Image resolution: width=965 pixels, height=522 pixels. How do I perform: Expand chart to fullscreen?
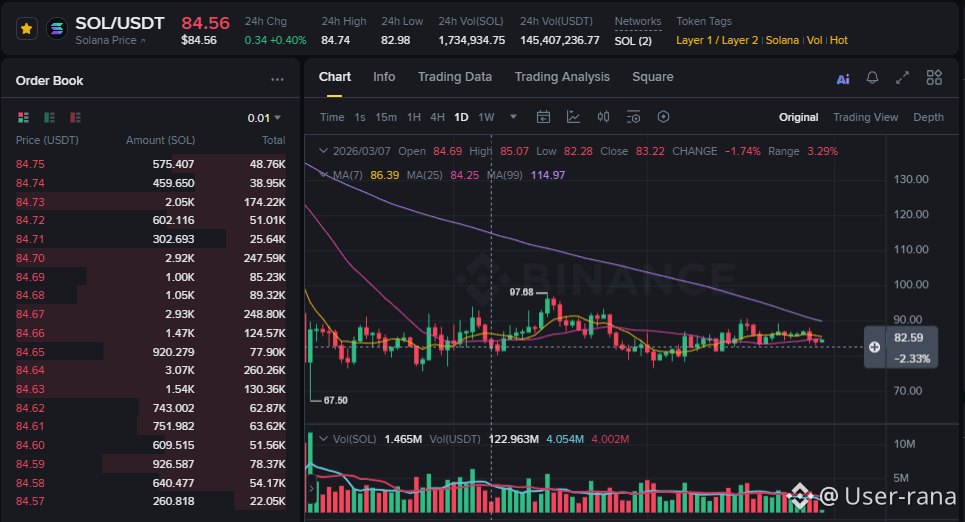pos(902,78)
